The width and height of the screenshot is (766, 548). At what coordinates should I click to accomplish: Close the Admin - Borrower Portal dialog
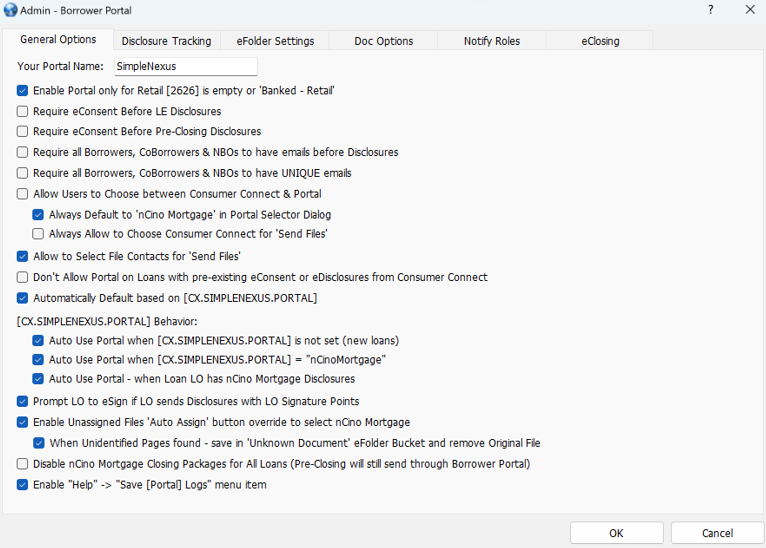click(750, 10)
